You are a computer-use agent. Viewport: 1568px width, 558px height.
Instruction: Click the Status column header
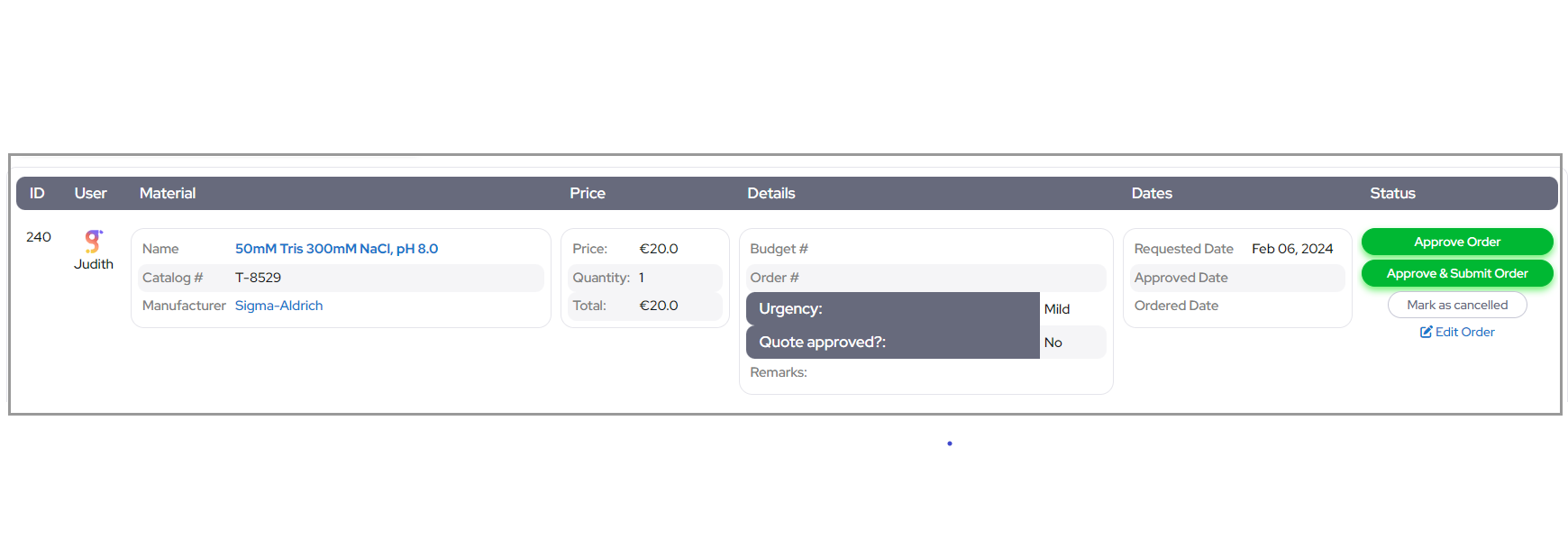(1391, 193)
